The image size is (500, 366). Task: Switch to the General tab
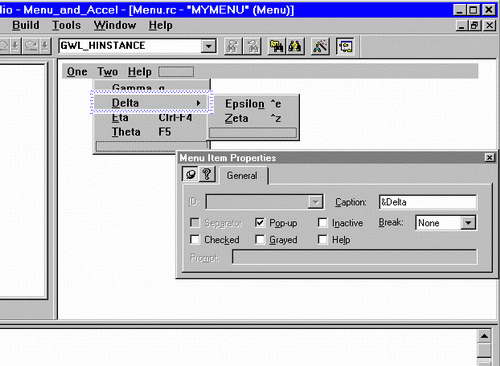click(x=242, y=175)
